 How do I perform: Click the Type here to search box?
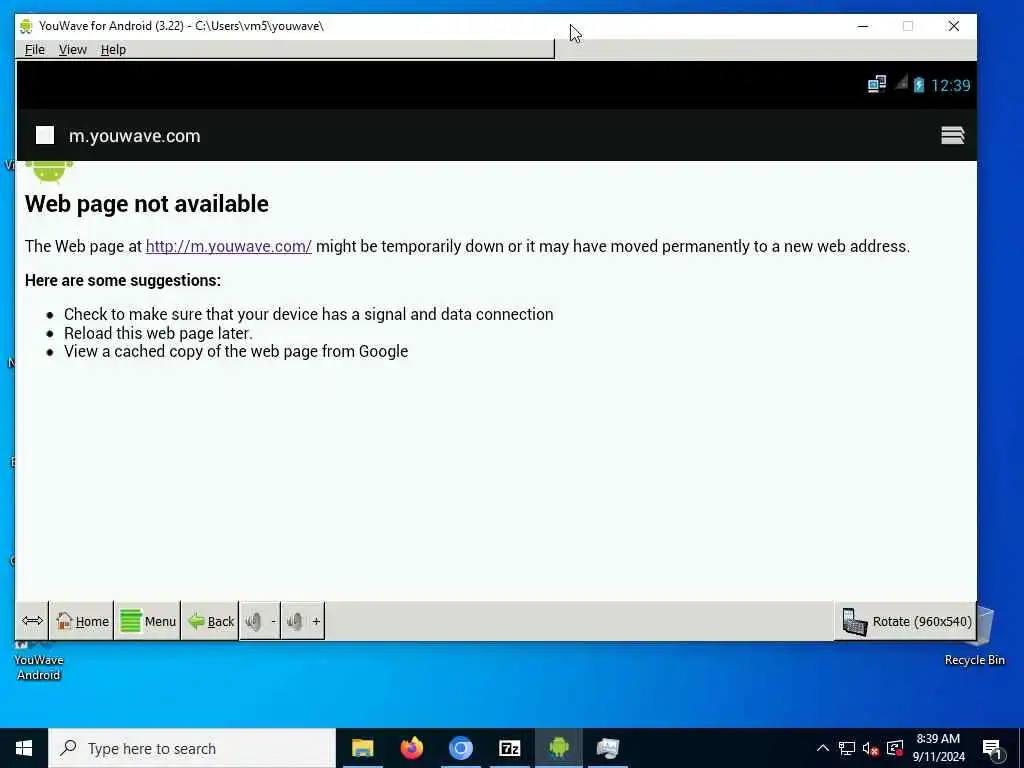point(192,748)
